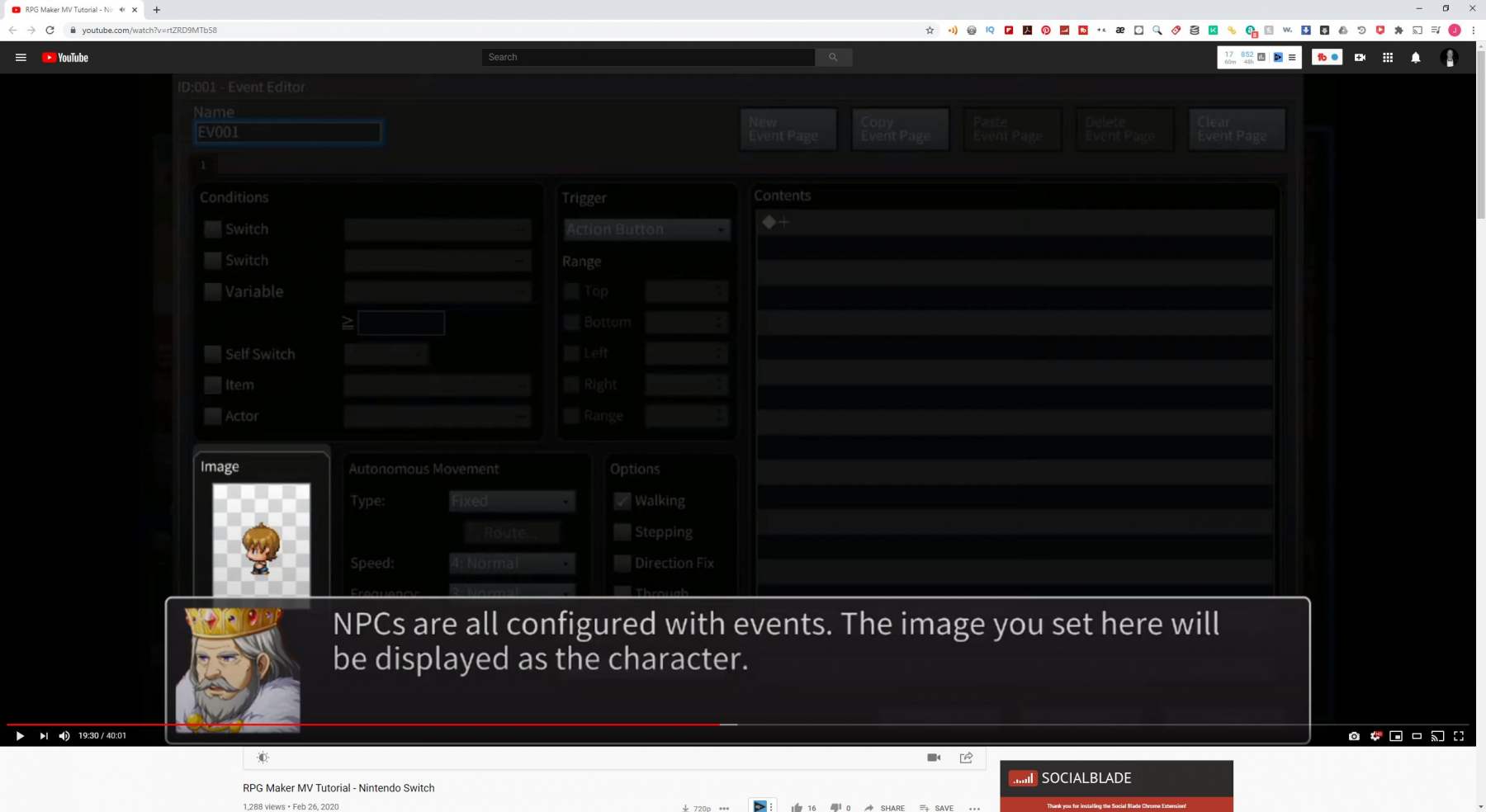Screen dimensions: 1486x812
Task: Open the 720p download option
Action: (x=696, y=808)
